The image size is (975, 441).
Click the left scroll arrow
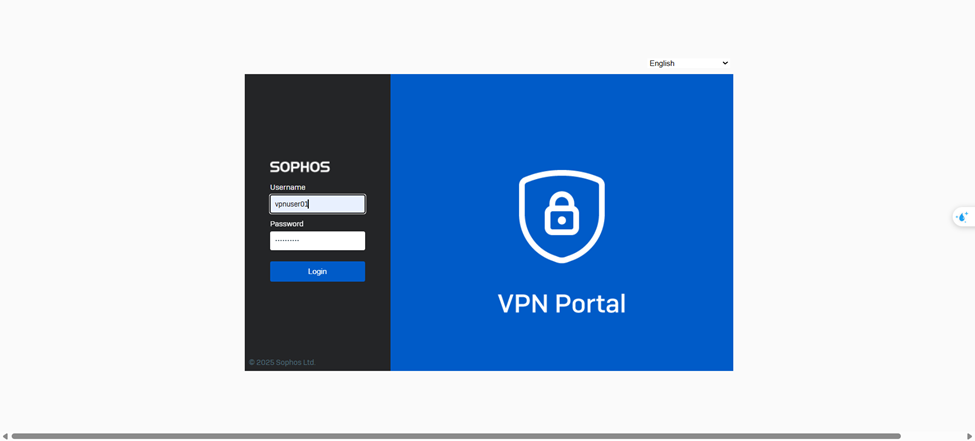tap(5, 436)
